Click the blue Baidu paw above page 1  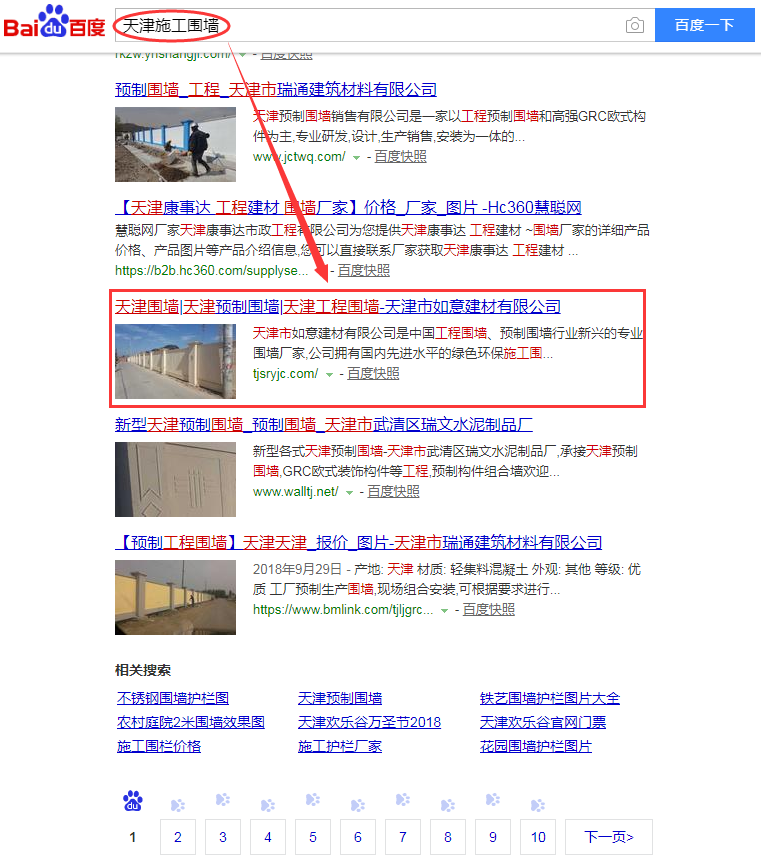point(133,801)
